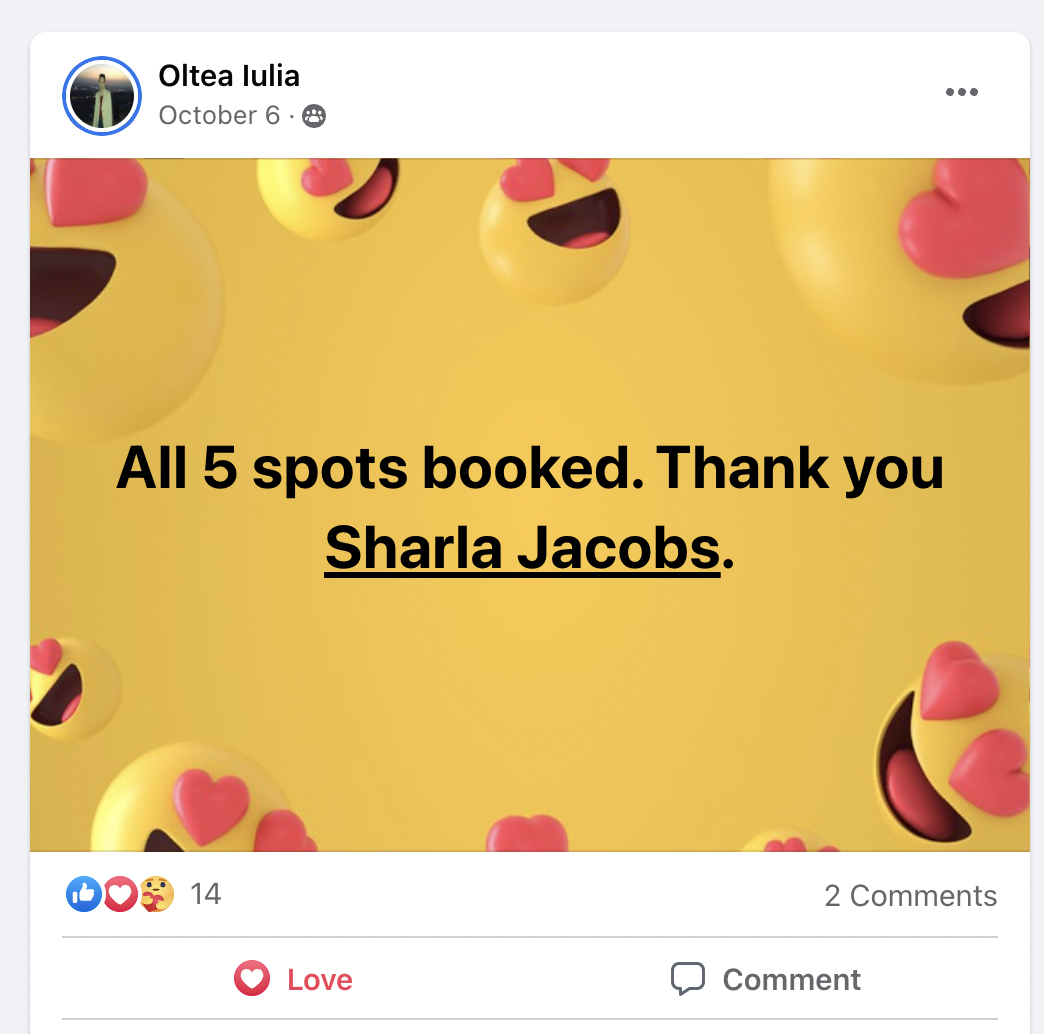
Task: Click the Oltea Iulia author name
Action: (229, 76)
